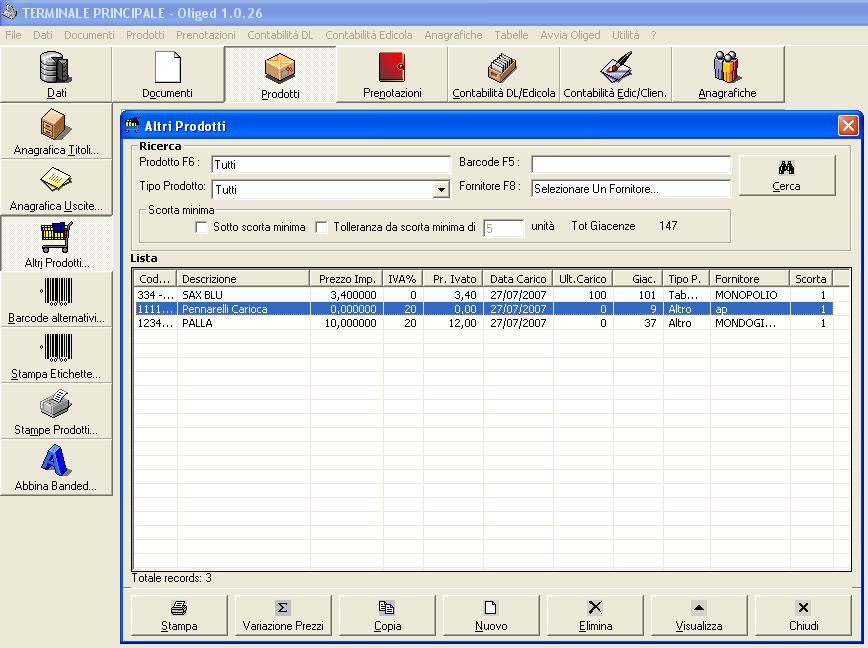Delete selected product with Elimina
The image size is (868, 648).
pos(595,615)
